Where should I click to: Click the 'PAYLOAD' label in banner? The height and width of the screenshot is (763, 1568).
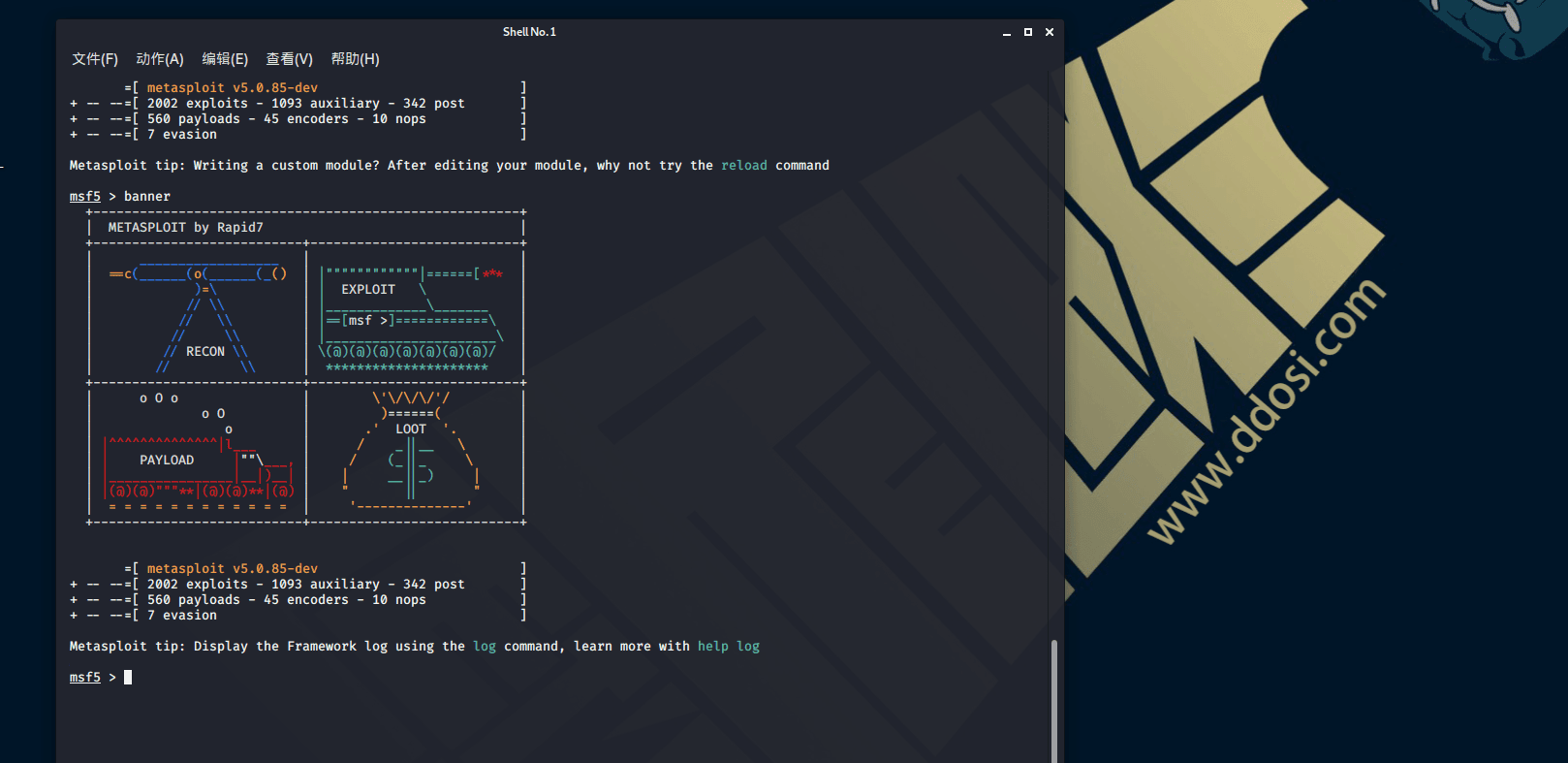coord(167,461)
